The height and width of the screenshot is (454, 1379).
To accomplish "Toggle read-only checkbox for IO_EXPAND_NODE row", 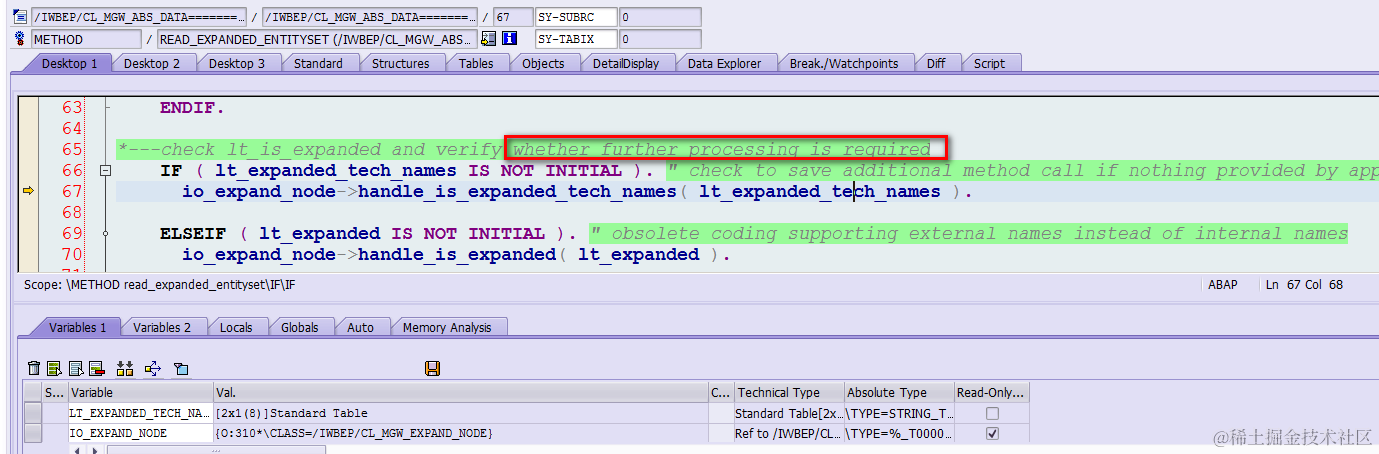I will pyautogui.click(x=992, y=433).
